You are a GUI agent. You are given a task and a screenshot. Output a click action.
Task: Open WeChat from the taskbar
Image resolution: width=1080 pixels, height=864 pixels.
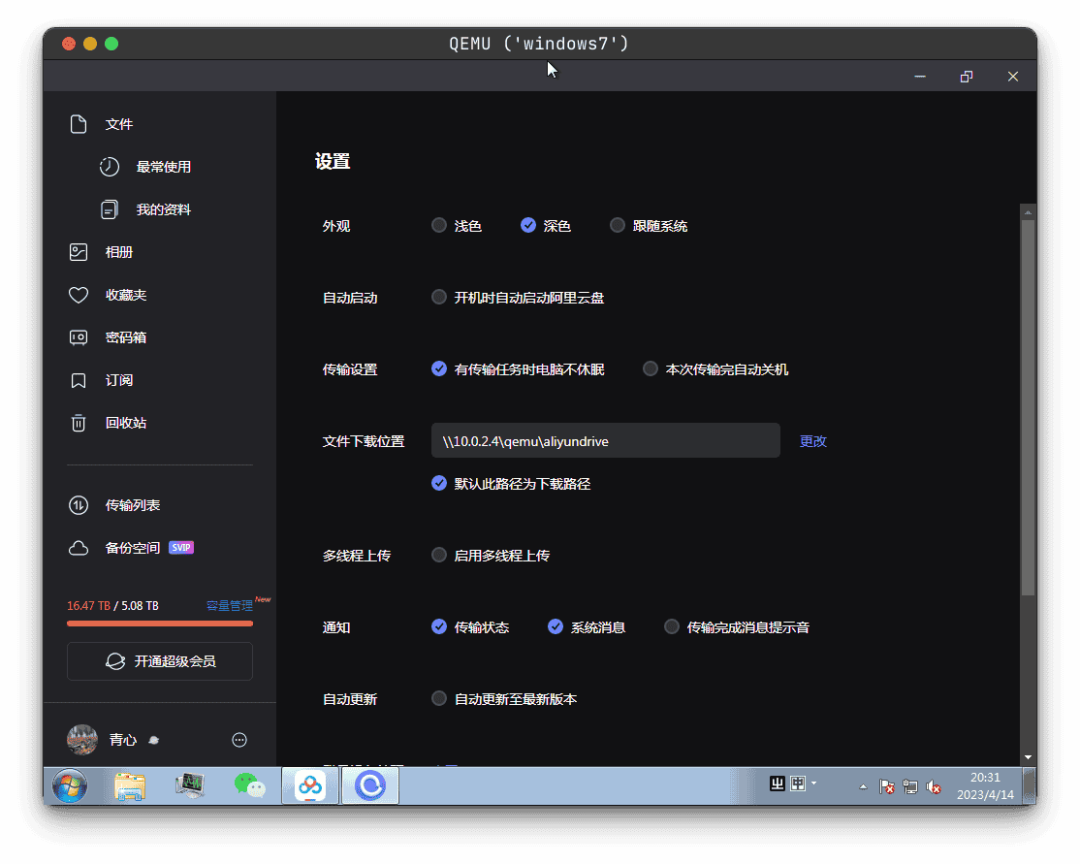249,785
